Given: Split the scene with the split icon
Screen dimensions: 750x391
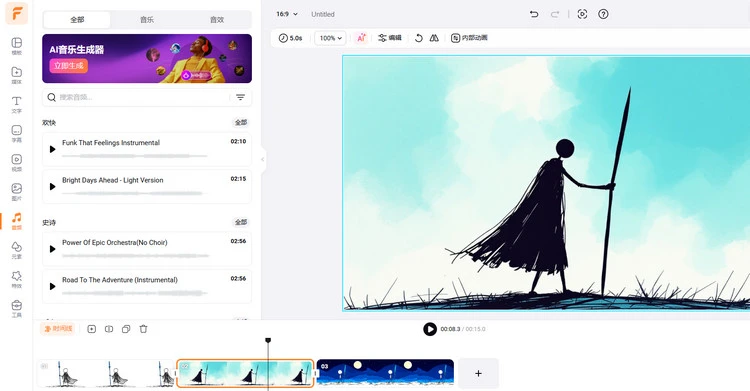Looking at the screenshot, I should [x=109, y=329].
